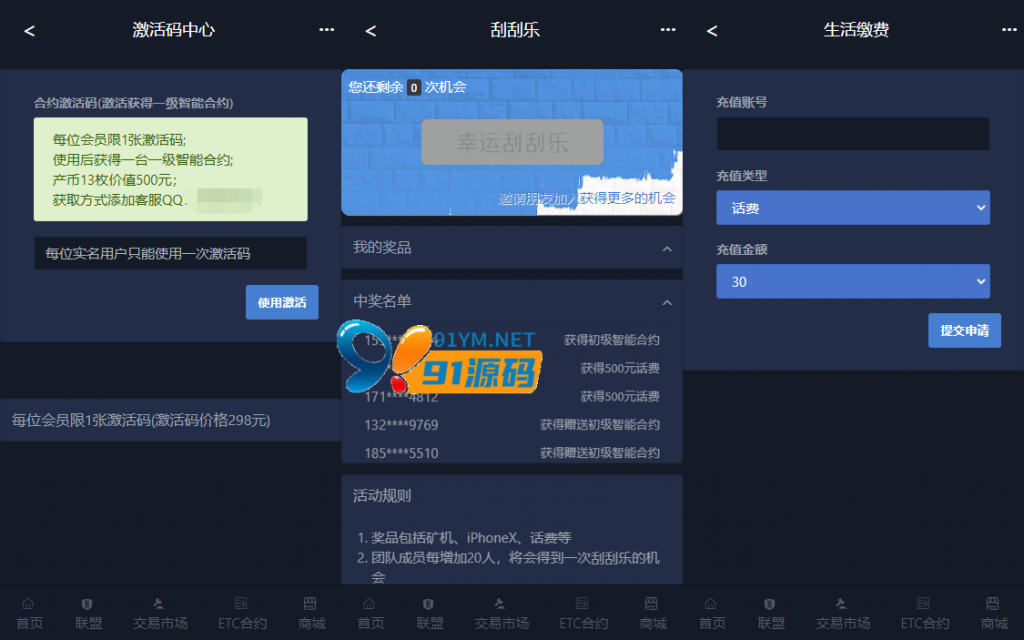
Task: Open the 充值金额 dropdown showing 30
Action: tap(853, 281)
